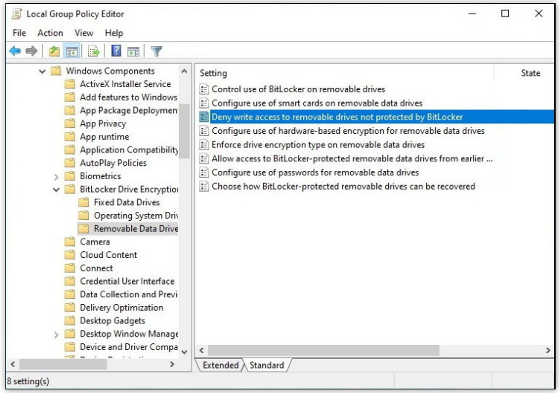Click the Up one level folder icon
Viewport: 560px width, 393px height.
[54, 51]
